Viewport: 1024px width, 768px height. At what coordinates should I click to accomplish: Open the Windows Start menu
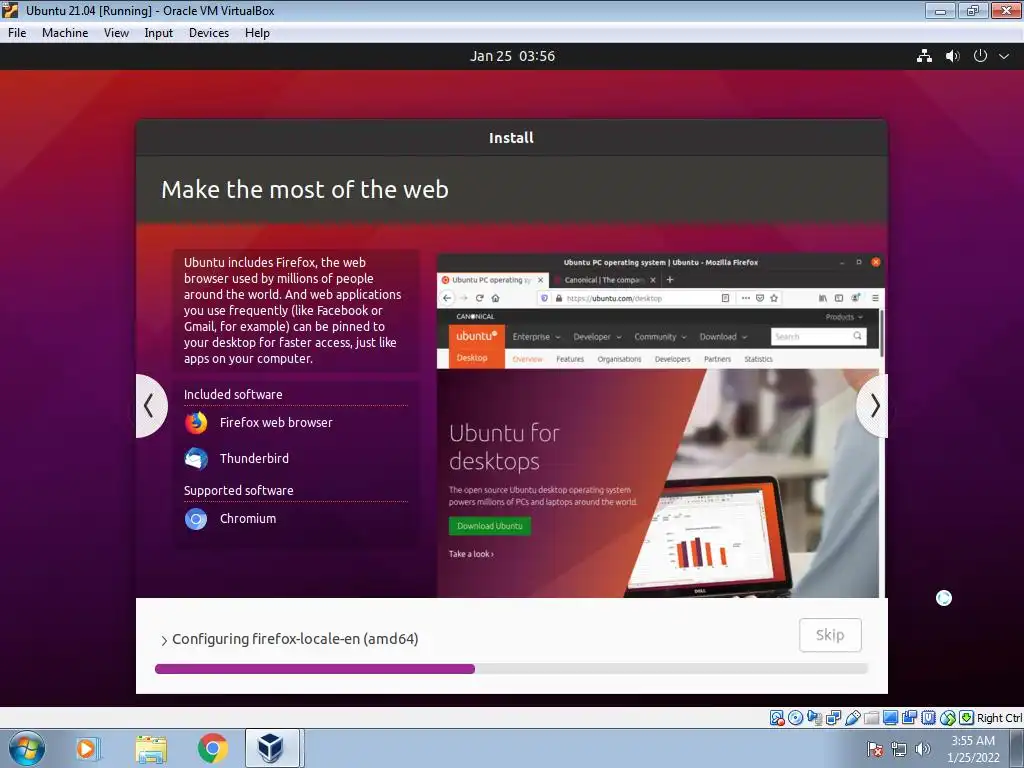pyautogui.click(x=27, y=748)
